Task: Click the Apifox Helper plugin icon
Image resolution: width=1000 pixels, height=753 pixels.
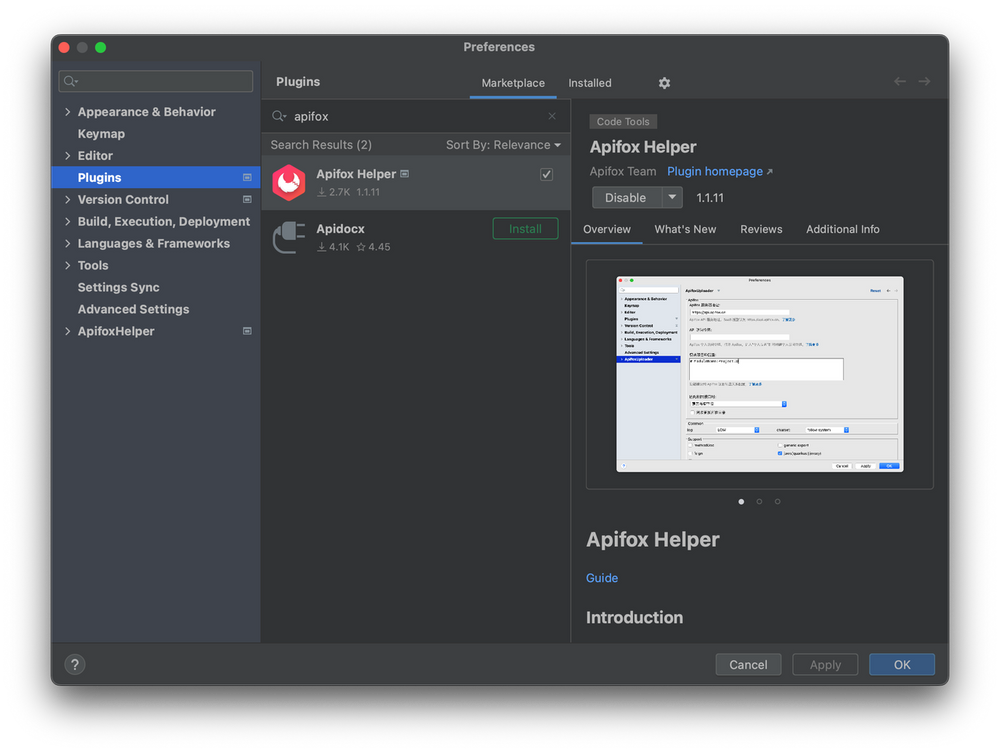Action: [x=288, y=181]
